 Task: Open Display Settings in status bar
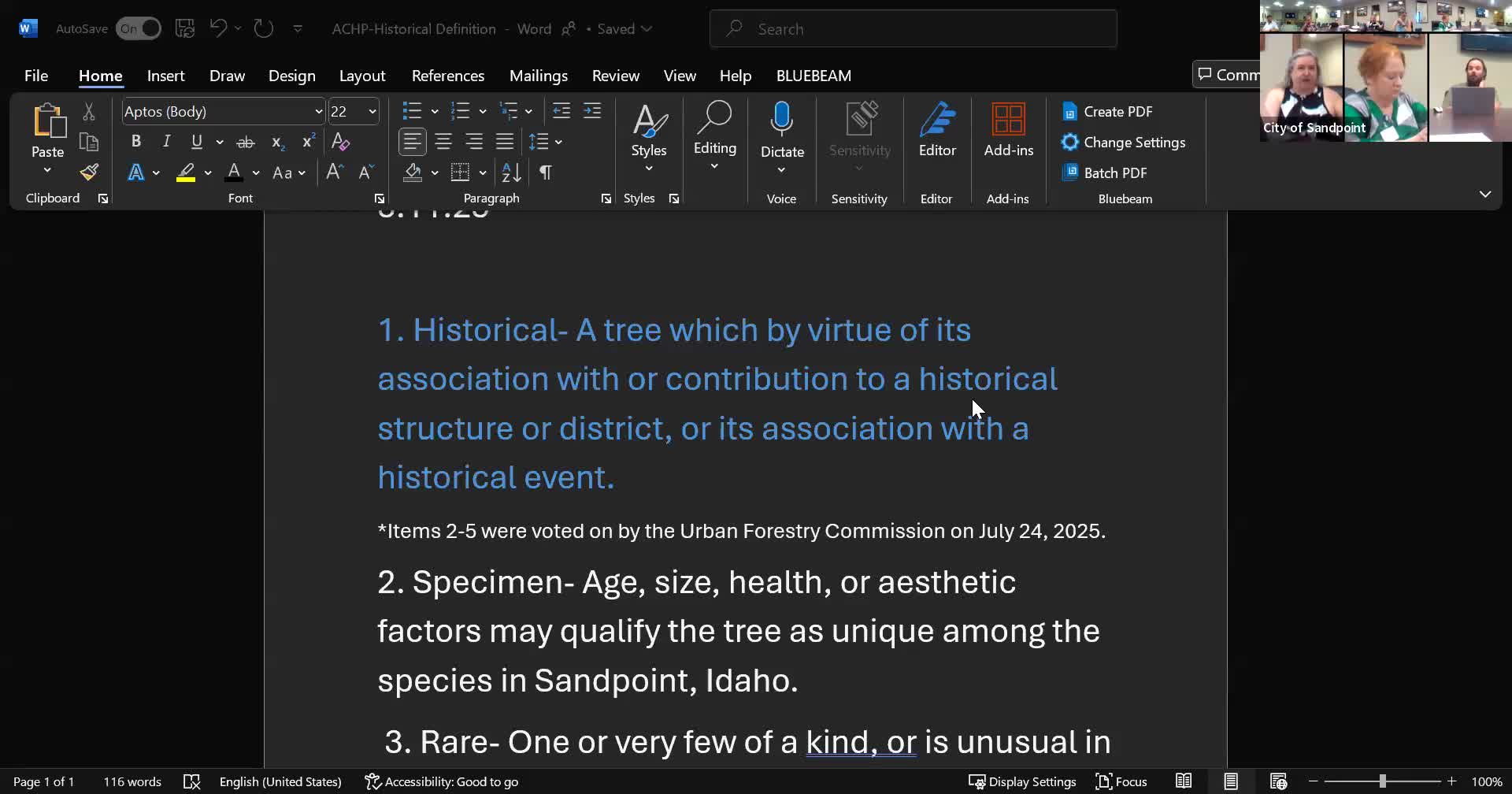[x=1022, y=781]
